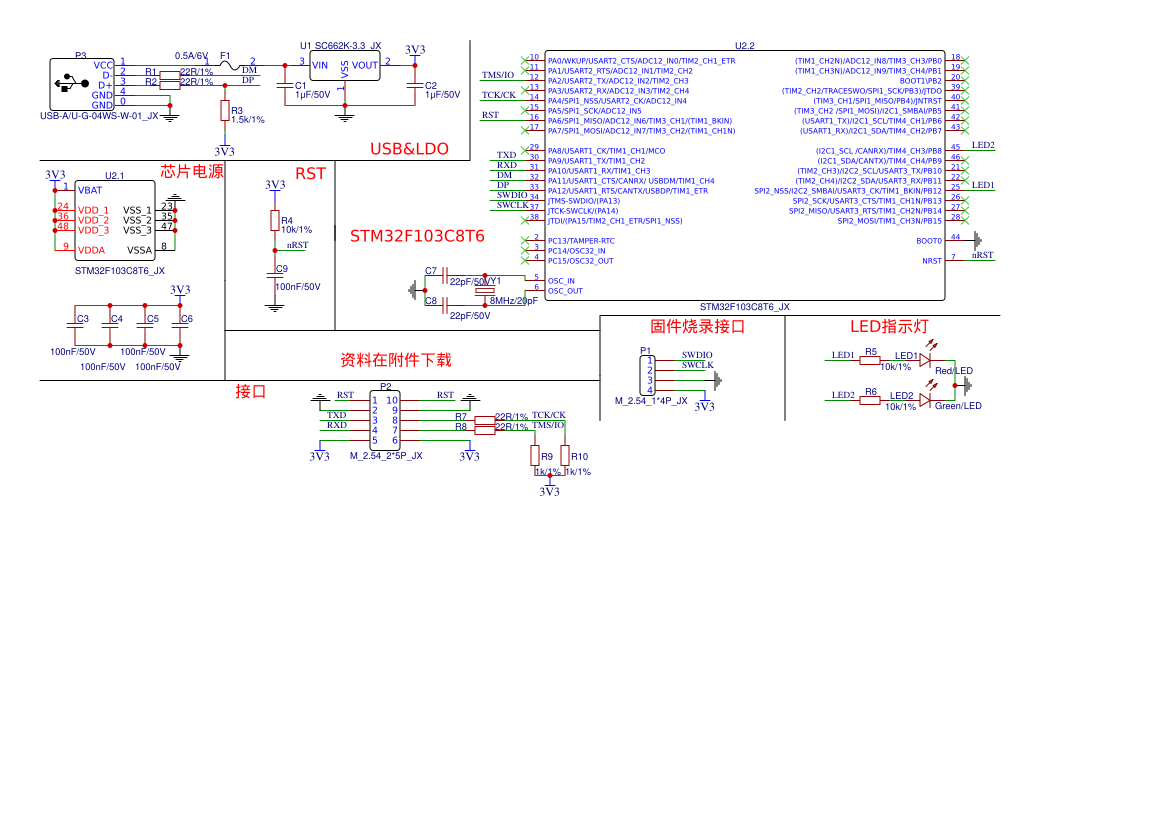Click the VDDA pin label on U2.1

point(91,251)
